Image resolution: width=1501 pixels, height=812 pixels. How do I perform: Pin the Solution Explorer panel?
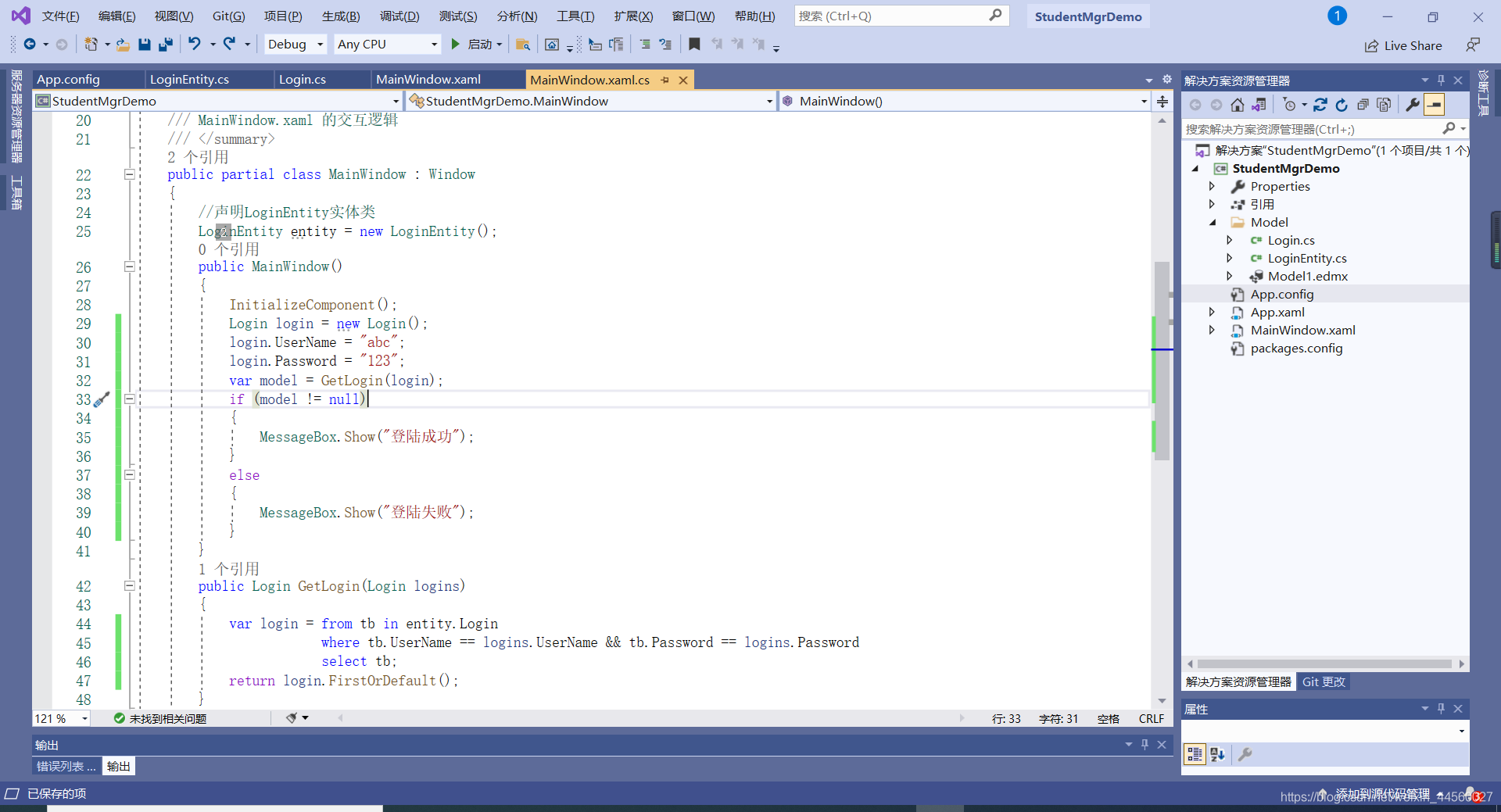tap(1441, 80)
